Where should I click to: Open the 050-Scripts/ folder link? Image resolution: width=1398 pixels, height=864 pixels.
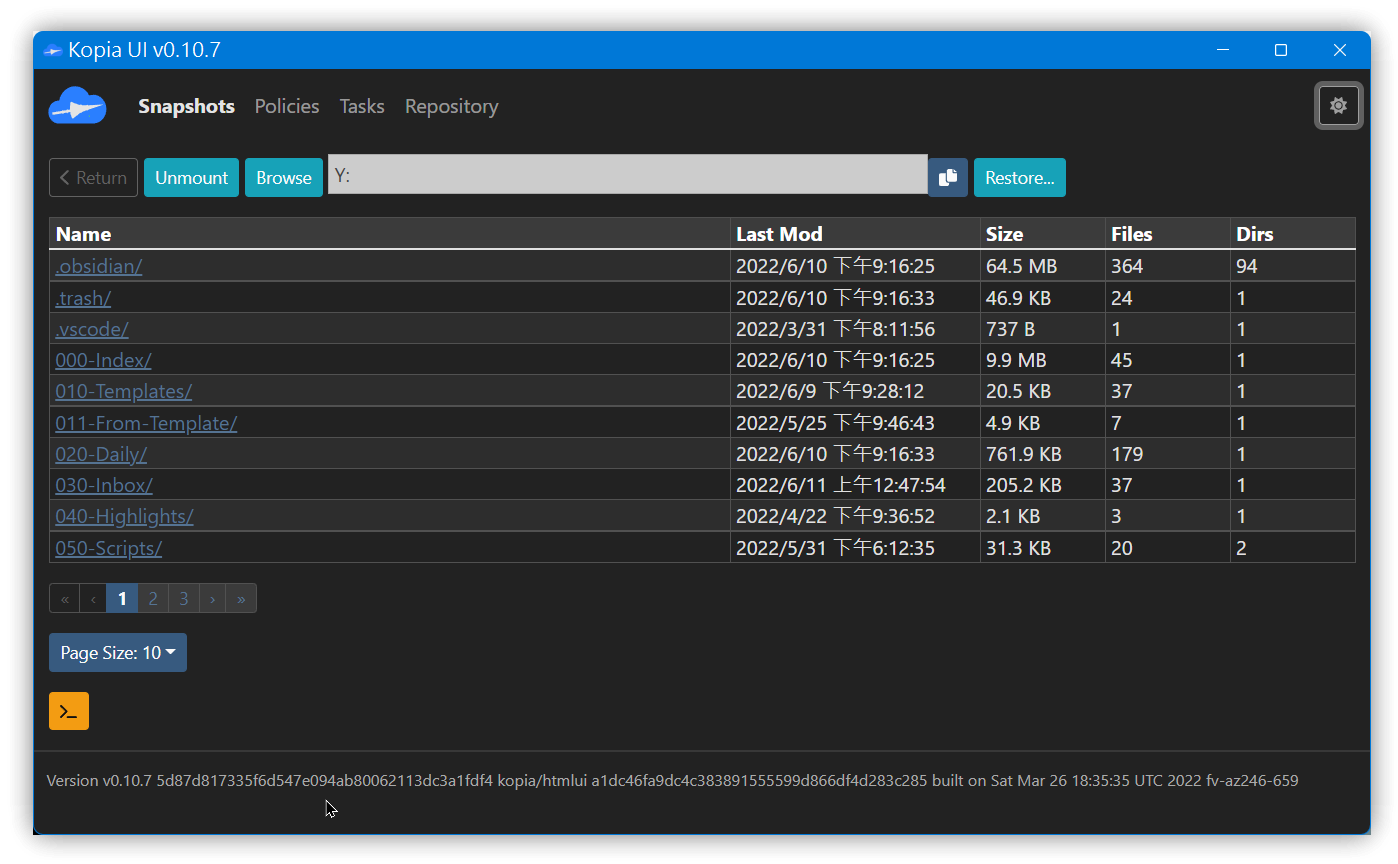108,548
